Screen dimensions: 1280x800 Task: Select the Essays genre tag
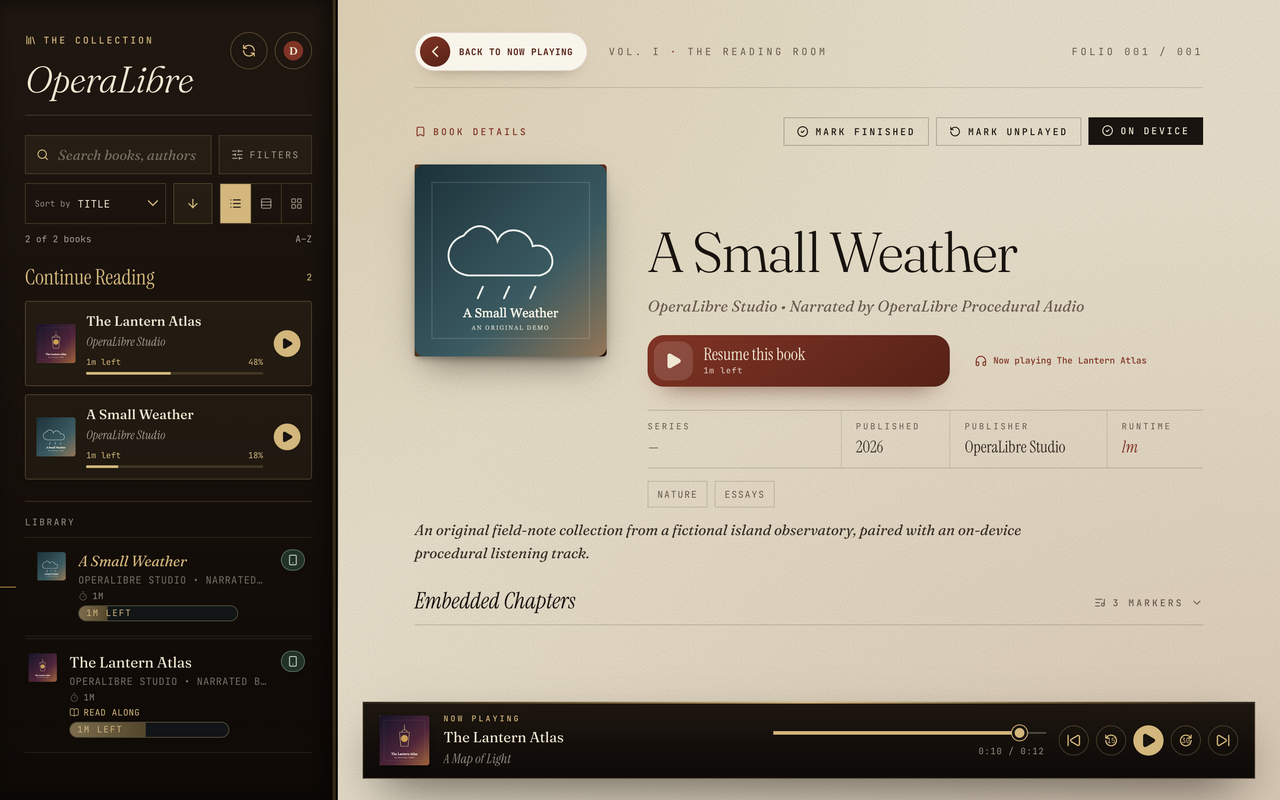point(744,494)
